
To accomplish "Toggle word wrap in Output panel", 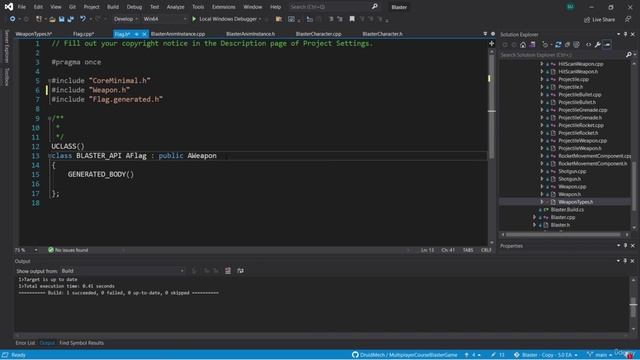I will point(240,271).
